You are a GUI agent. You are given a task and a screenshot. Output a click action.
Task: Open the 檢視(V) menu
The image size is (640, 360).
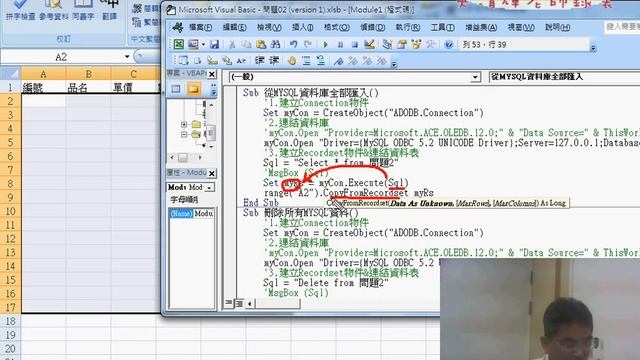[x=269, y=27]
